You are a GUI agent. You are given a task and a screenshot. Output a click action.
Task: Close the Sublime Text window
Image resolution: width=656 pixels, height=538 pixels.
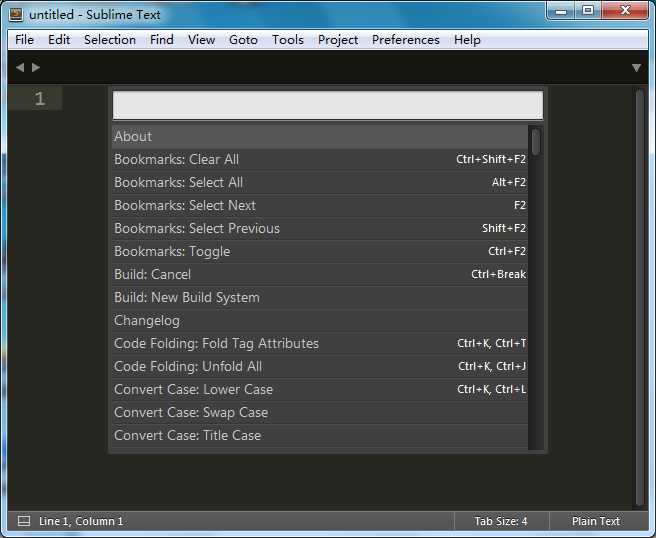[x=625, y=11]
